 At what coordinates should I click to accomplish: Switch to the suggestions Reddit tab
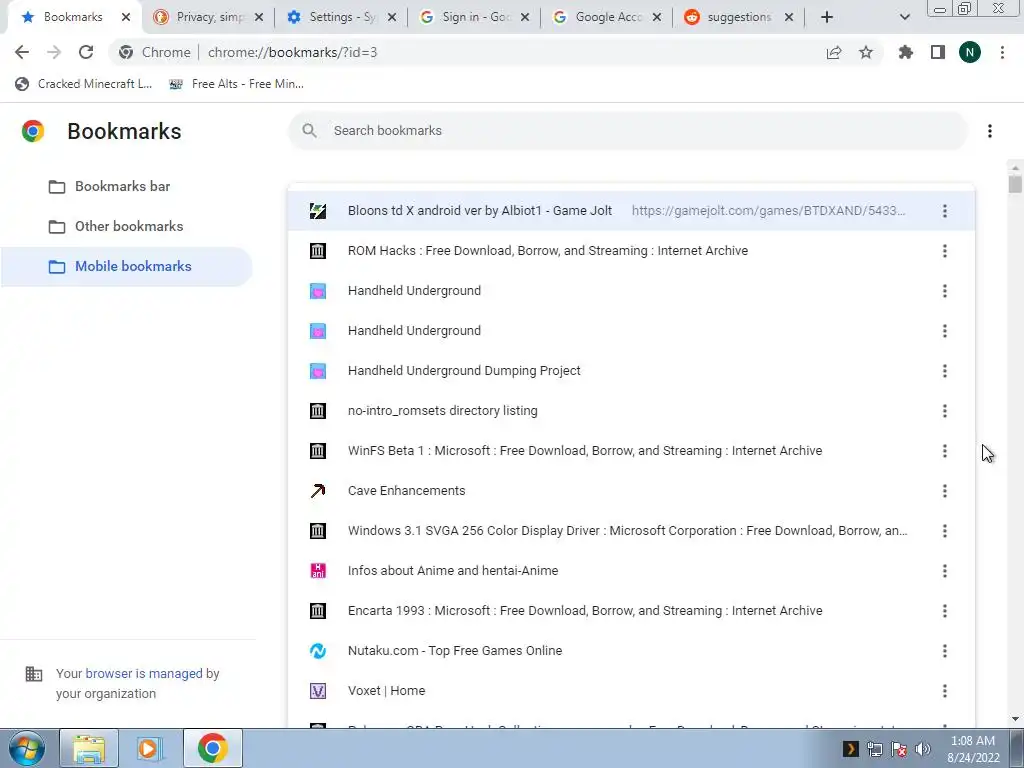pos(739,17)
